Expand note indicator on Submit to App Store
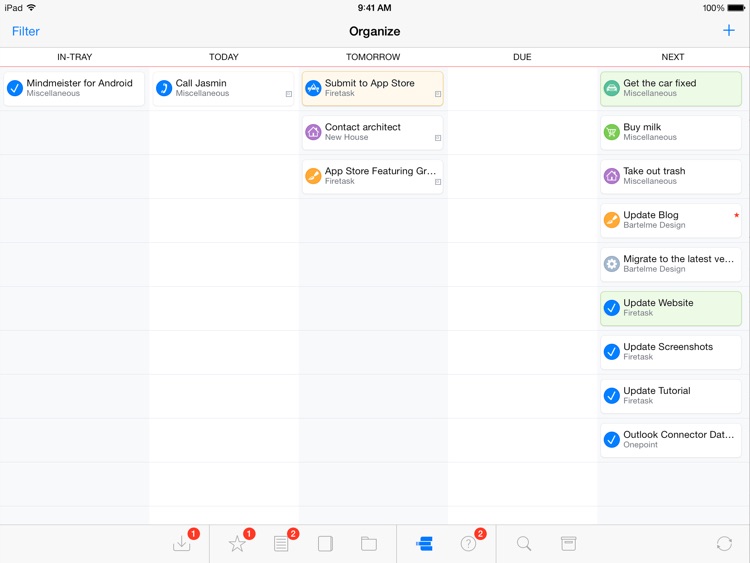The height and width of the screenshot is (563, 750). (438, 94)
